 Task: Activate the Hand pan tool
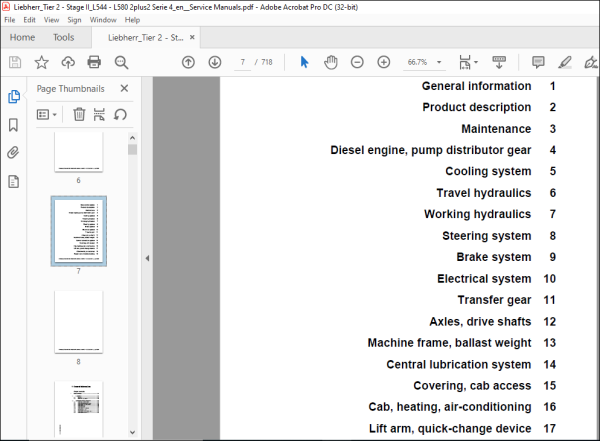331,62
